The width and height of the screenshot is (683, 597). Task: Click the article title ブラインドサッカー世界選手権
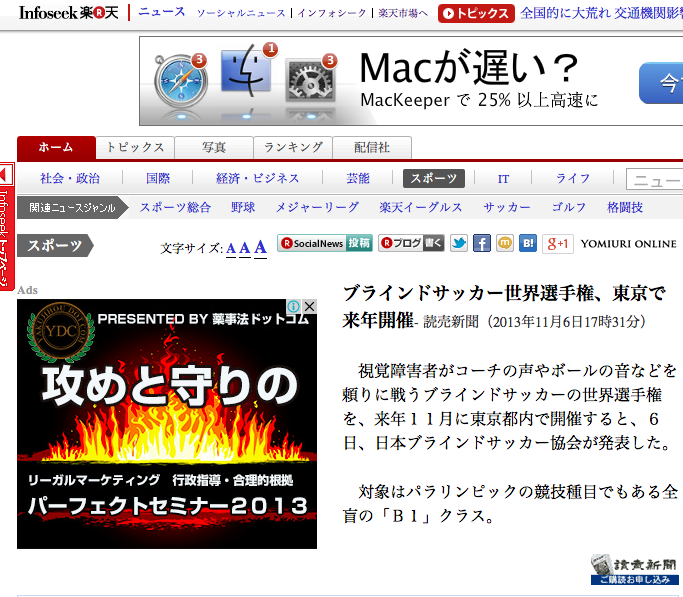tap(504, 307)
